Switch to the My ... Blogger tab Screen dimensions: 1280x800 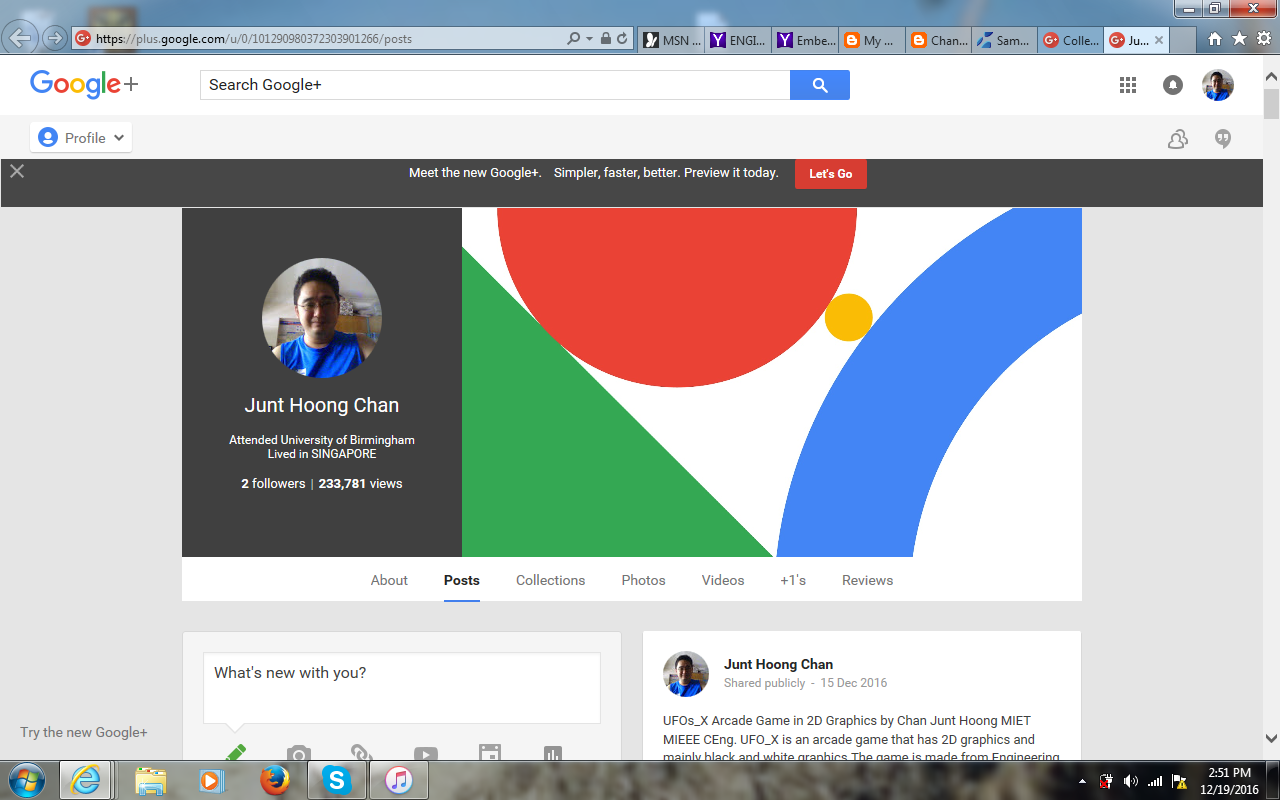pyautogui.click(x=872, y=40)
